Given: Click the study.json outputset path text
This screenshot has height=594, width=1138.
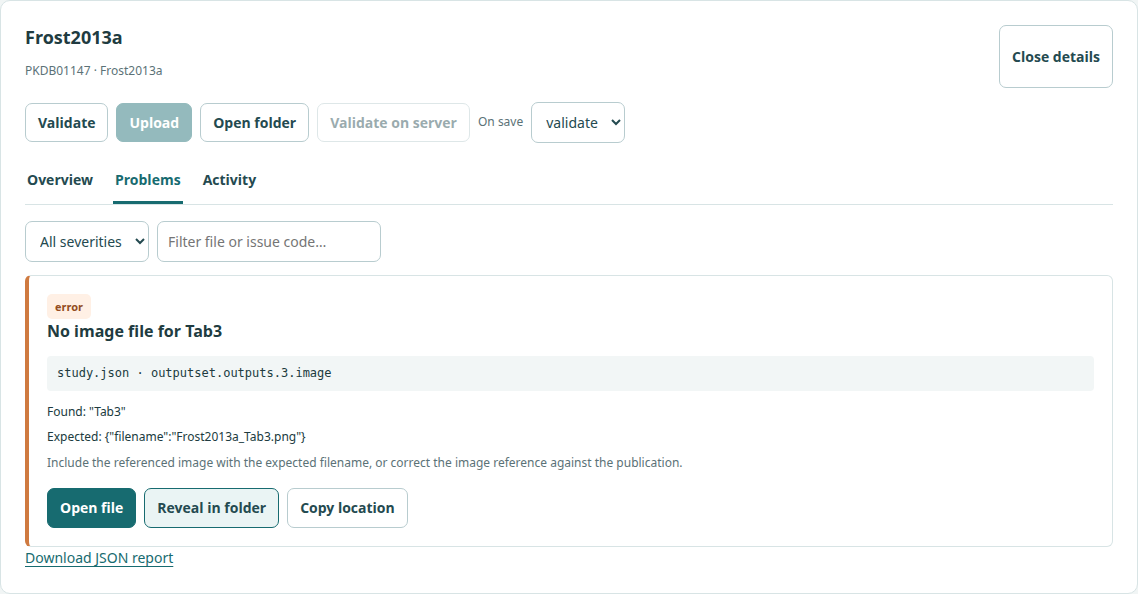Looking at the screenshot, I should pos(194,373).
